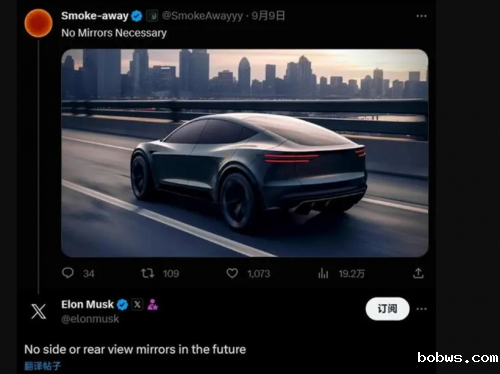Click the share upload icon
The image size is (500, 374).
tap(418, 273)
